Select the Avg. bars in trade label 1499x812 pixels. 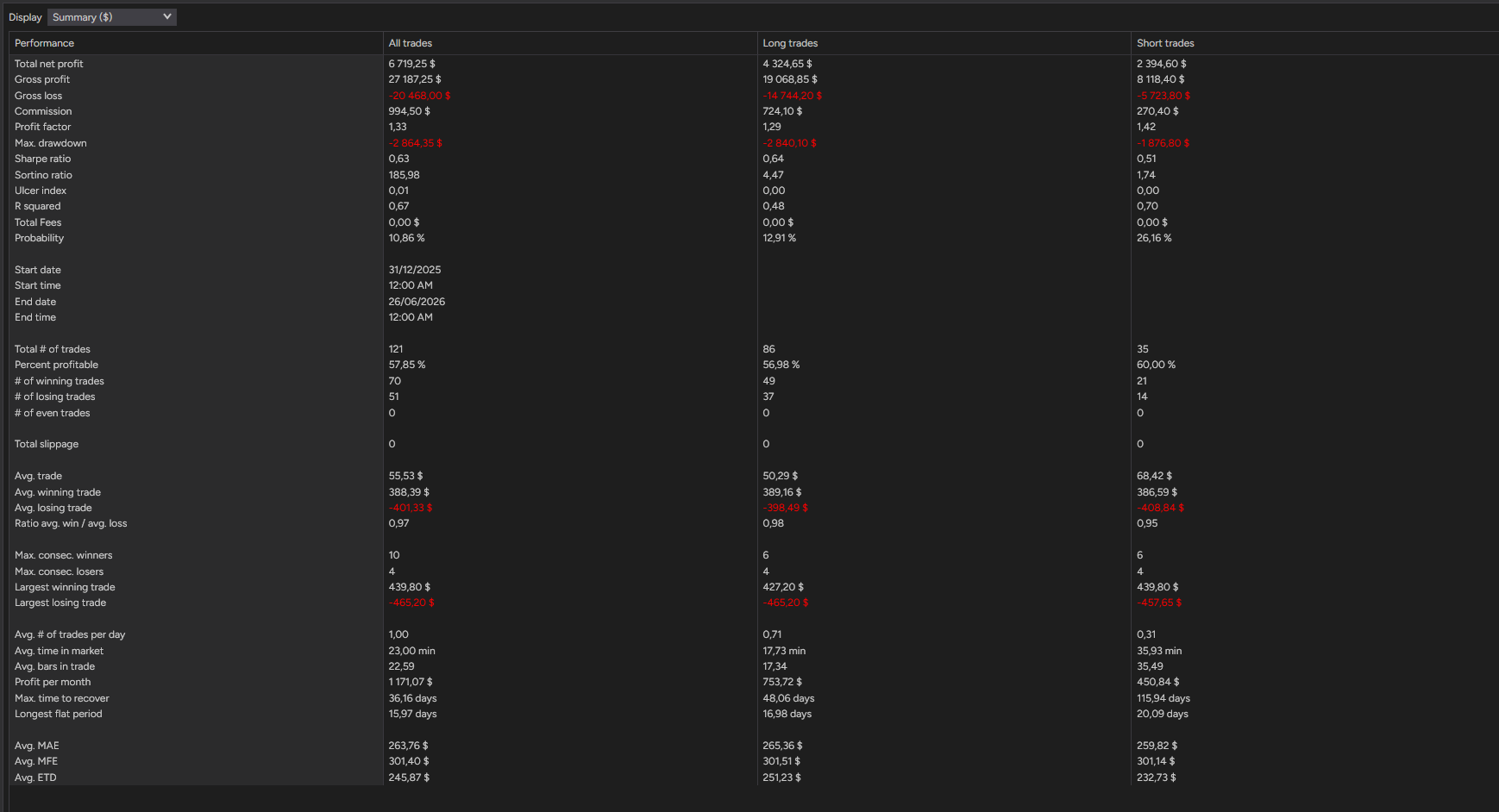(55, 666)
